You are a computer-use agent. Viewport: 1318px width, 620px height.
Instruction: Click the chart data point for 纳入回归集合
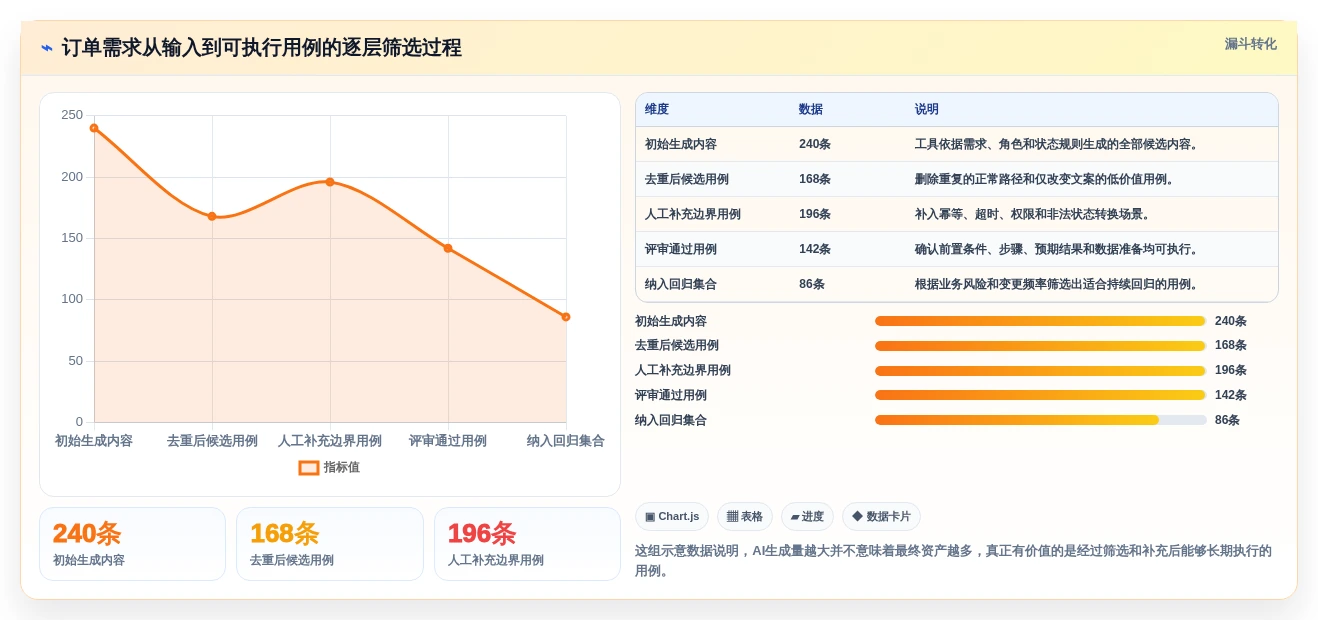pyautogui.click(x=566, y=317)
